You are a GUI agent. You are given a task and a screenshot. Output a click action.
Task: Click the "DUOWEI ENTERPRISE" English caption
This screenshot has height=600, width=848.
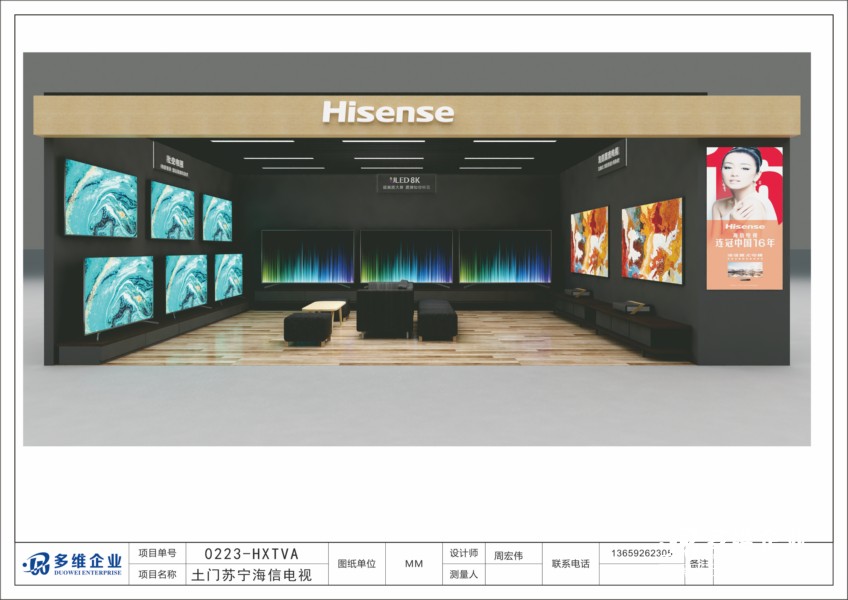pos(88,572)
